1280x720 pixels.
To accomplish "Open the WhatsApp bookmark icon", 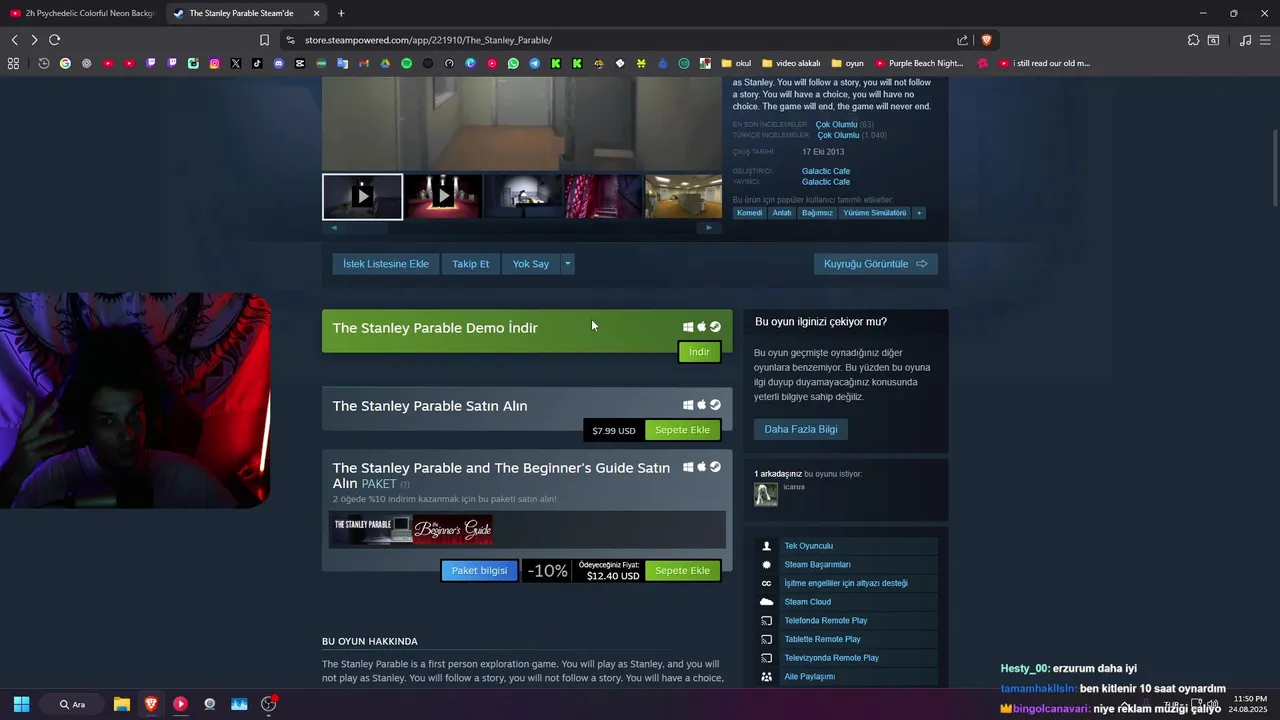I will click(513, 63).
